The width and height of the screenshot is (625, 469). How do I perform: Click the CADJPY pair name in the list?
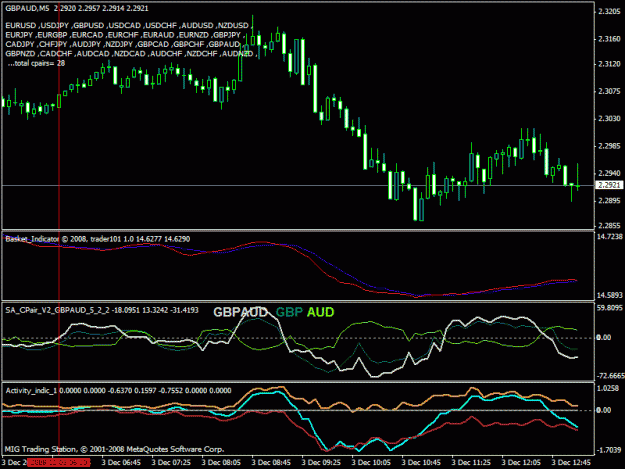click(x=20, y=44)
